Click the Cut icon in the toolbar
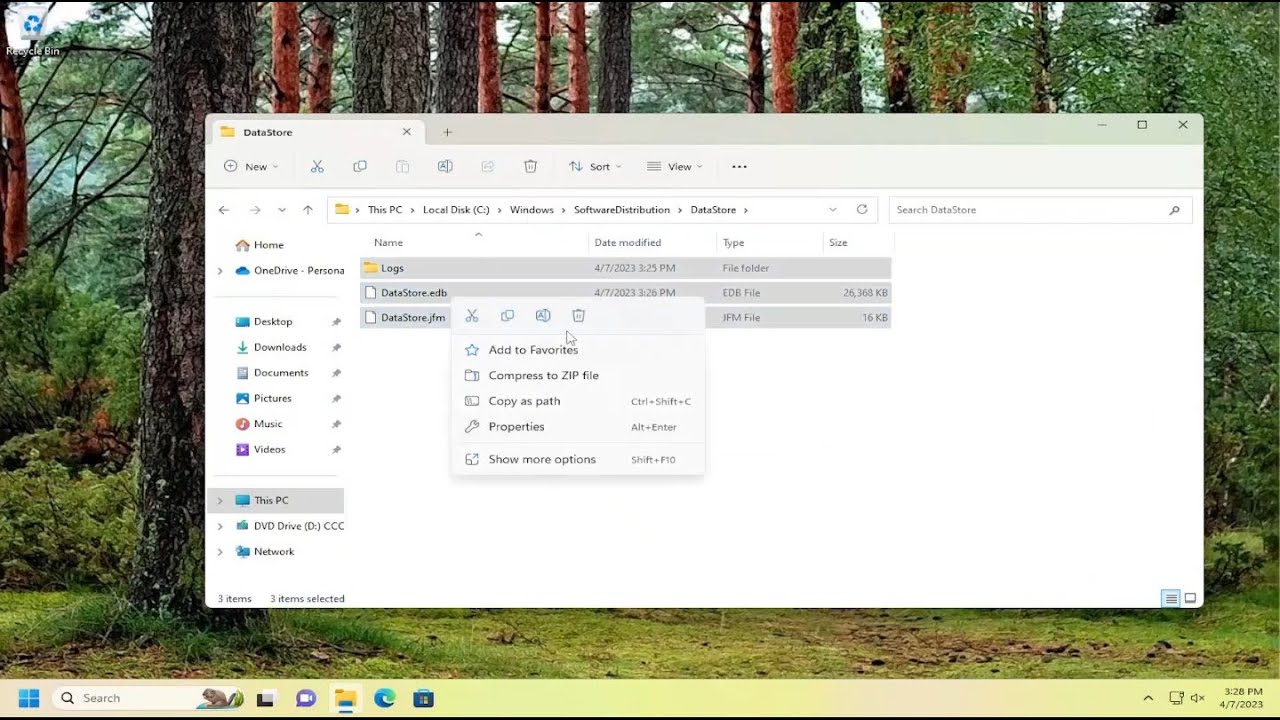This screenshot has height=720, width=1280. 317,167
